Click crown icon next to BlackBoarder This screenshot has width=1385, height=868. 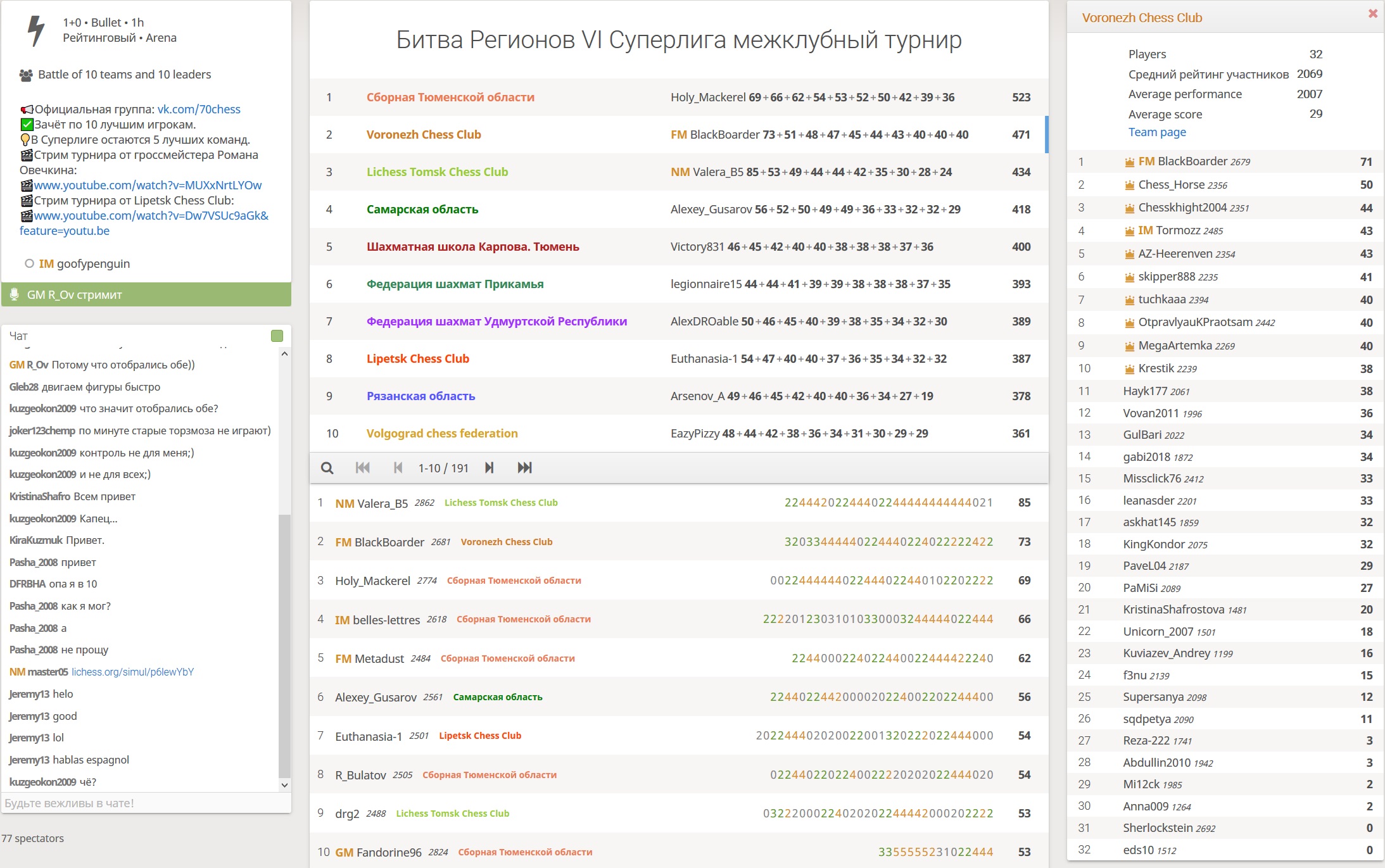(1129, 162)
